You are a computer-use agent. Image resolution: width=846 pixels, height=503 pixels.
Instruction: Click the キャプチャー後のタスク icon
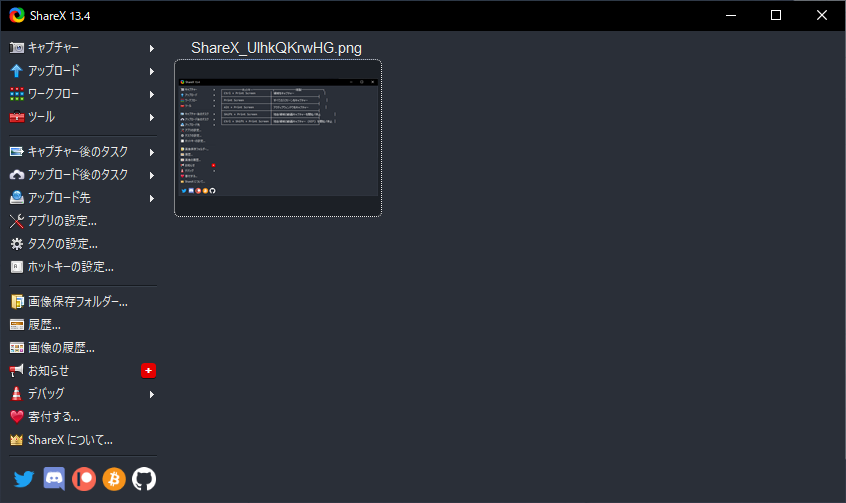click(17, 152)
